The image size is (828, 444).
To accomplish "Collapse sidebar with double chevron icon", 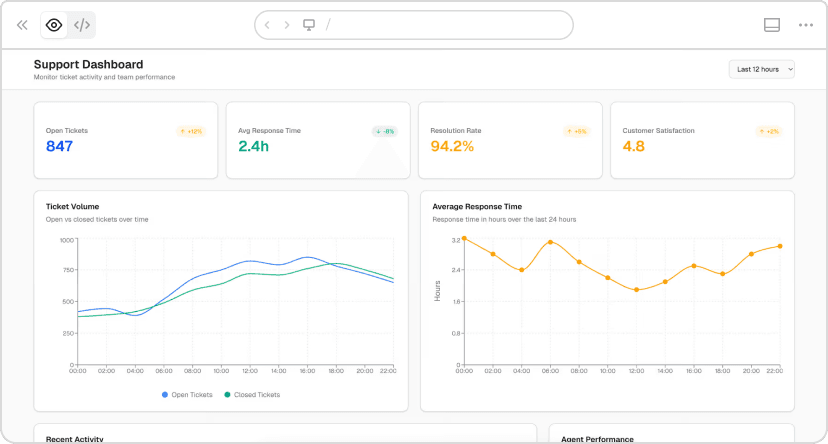I will (22, 25).
